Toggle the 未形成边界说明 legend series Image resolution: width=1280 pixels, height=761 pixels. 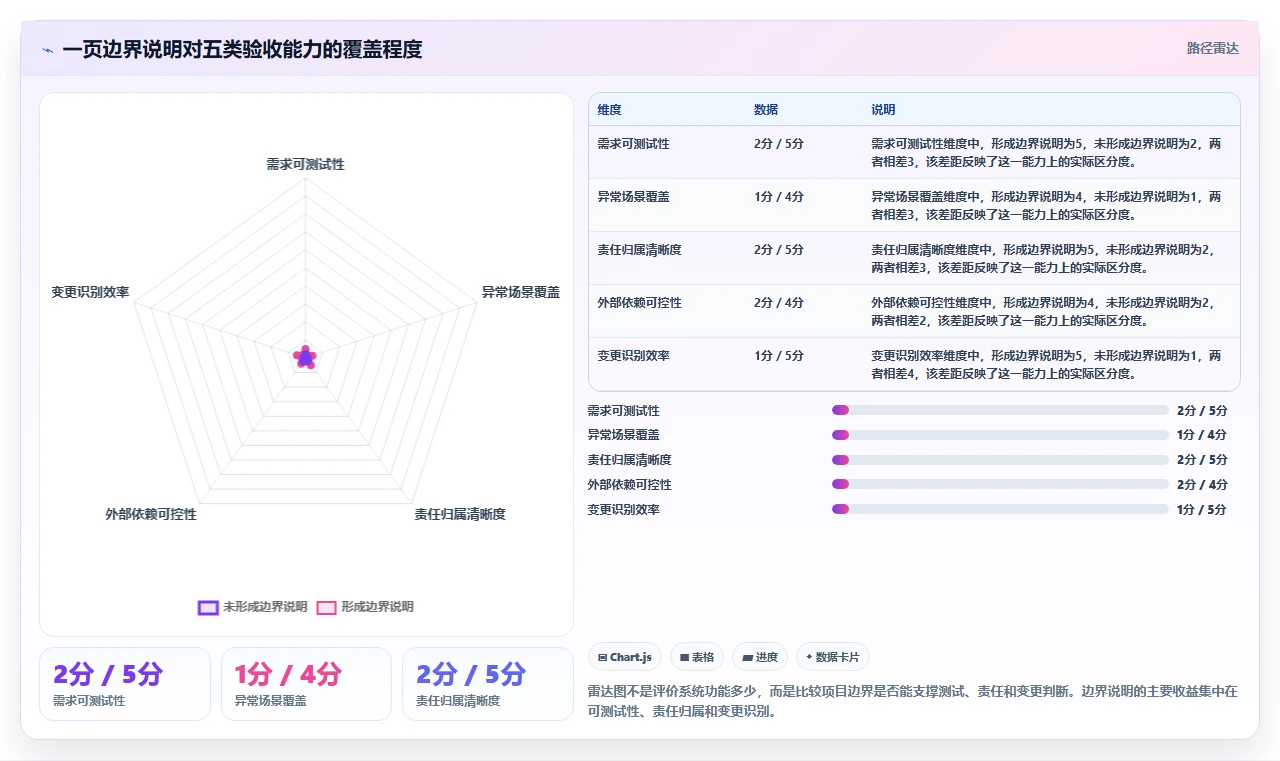pos(253,607)
